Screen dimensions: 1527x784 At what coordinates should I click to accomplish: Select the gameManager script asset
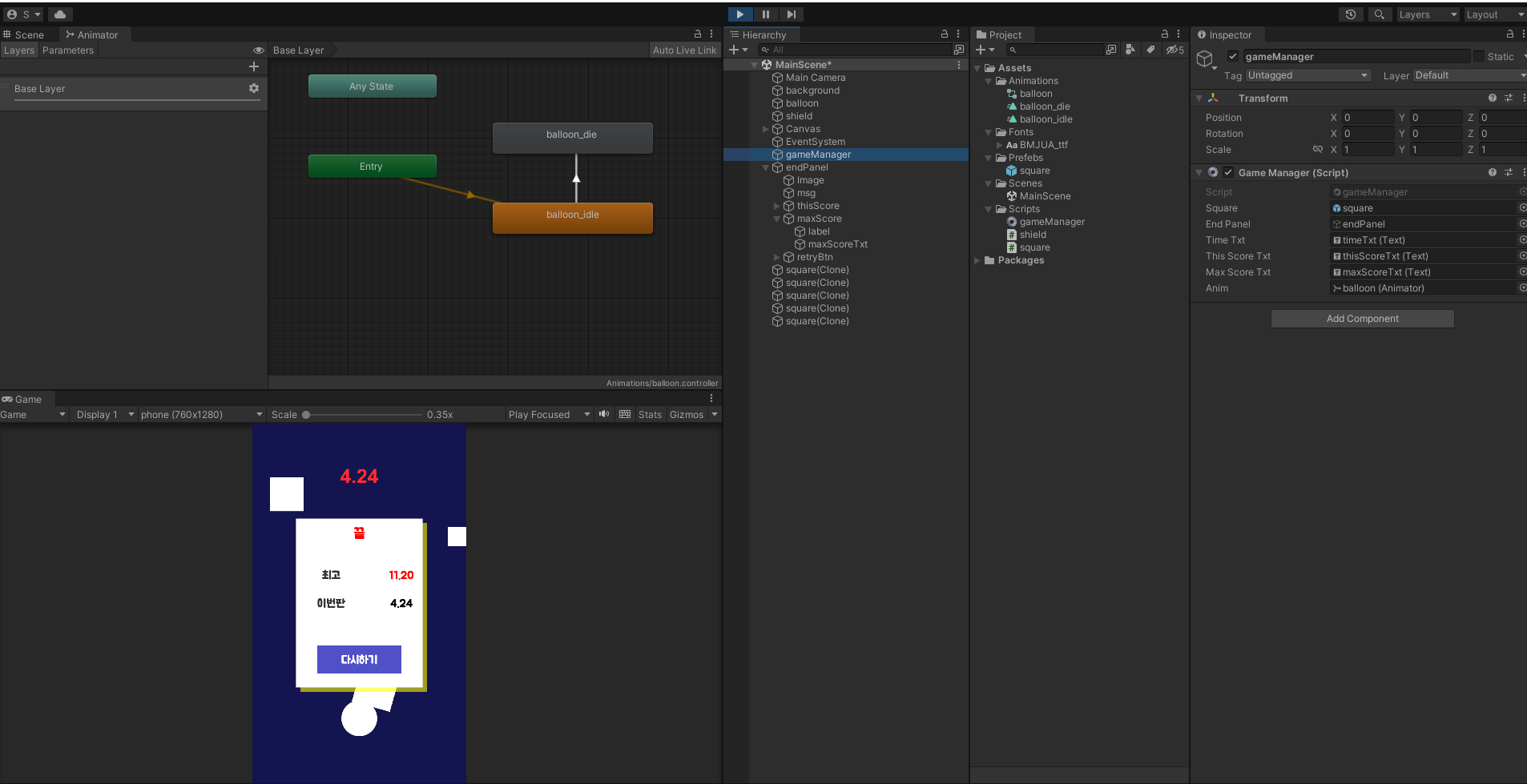(1052, 222)
